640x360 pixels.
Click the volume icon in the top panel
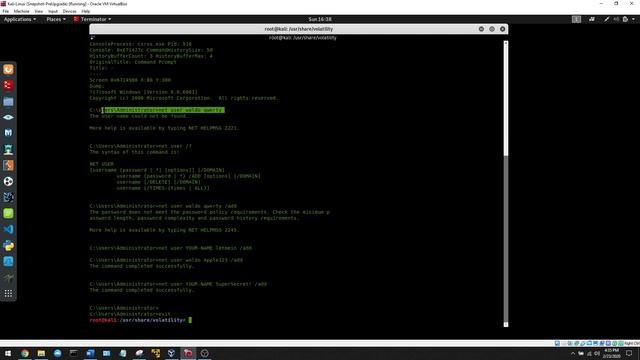coord(616,19)
